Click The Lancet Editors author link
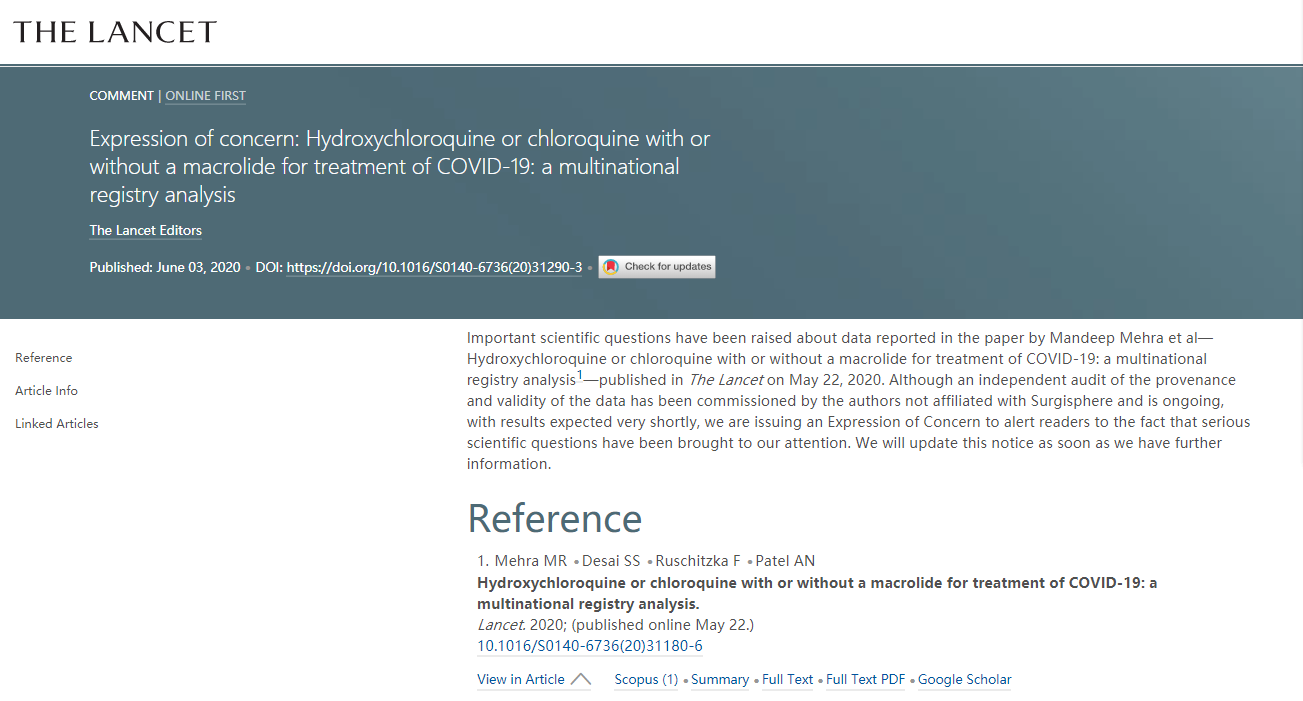This screenshot has width=1303, height=701. click(146, 231)
